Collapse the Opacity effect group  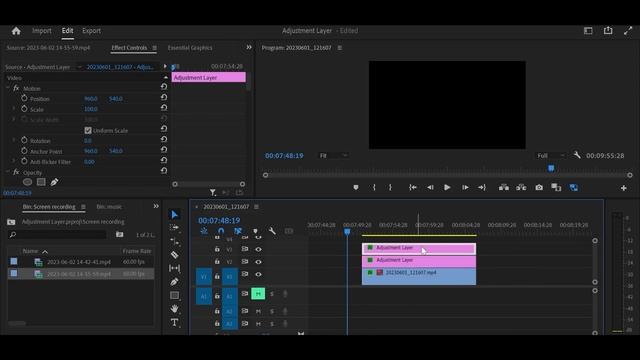point(8,172)
